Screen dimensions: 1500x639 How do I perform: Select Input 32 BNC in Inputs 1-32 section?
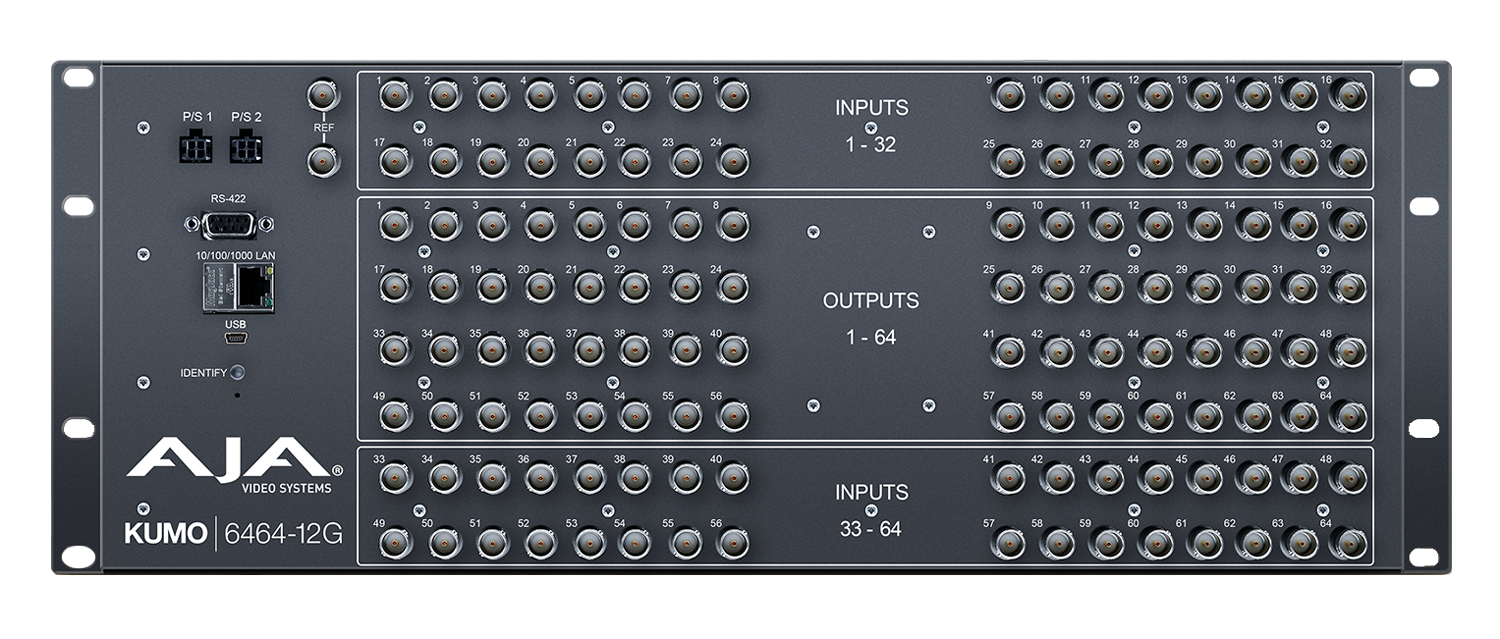1351,160
